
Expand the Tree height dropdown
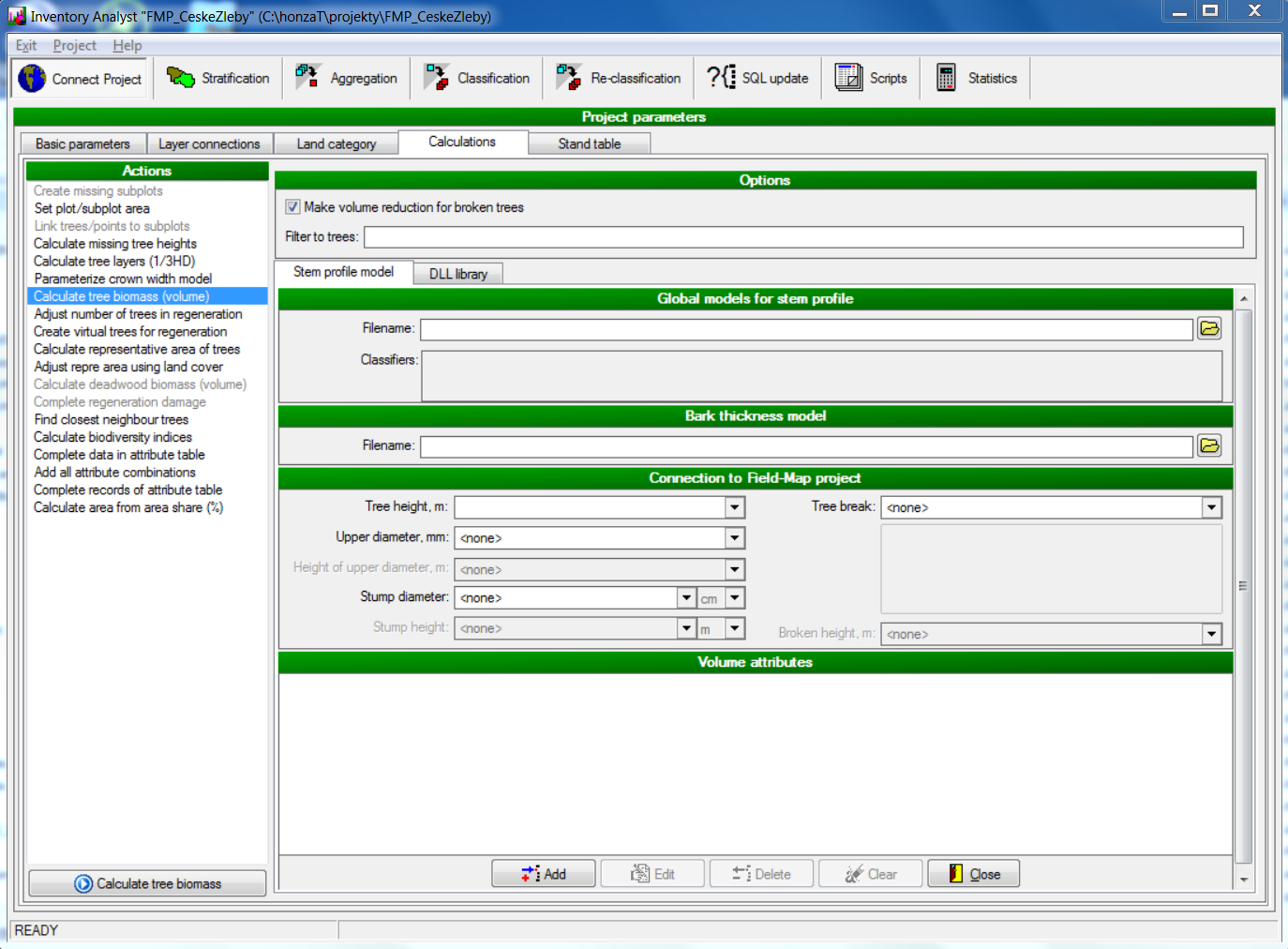click(735, 507)
